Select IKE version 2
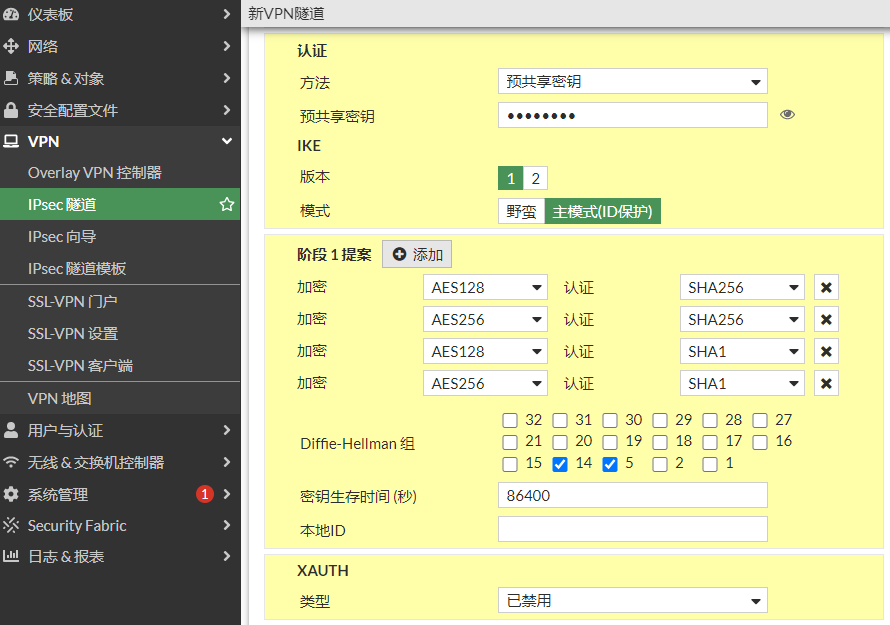 (535, 179)
